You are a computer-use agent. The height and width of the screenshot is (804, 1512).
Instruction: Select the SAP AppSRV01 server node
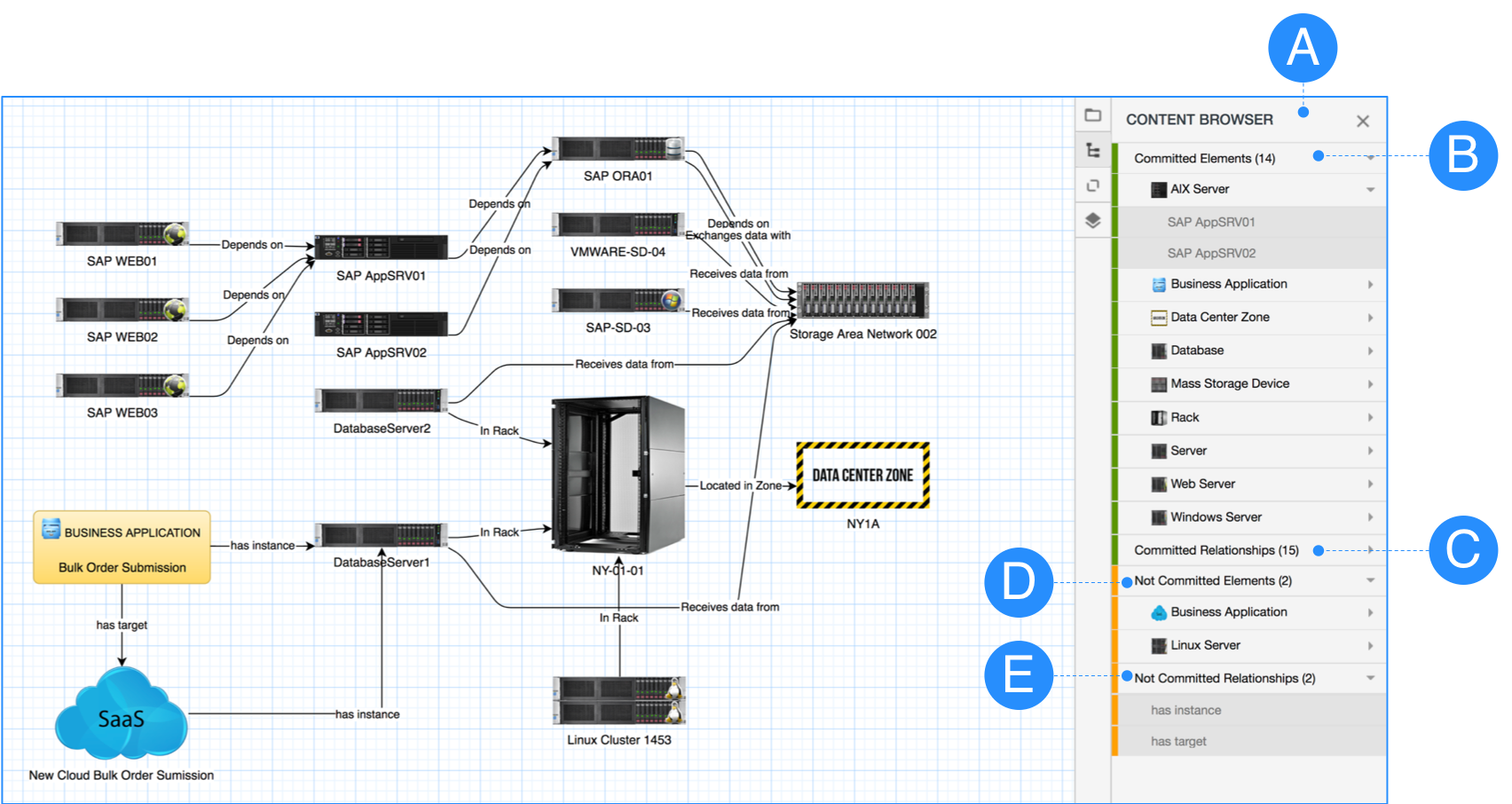tap(382, 248)
